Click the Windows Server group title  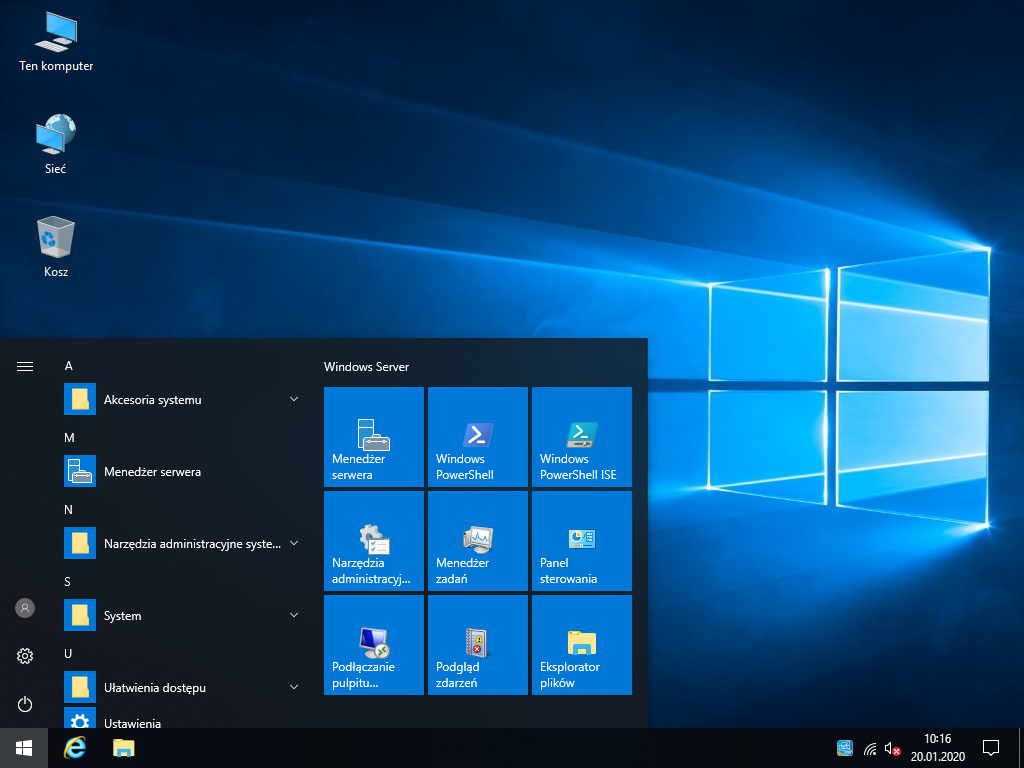click(x=366, y=367)
